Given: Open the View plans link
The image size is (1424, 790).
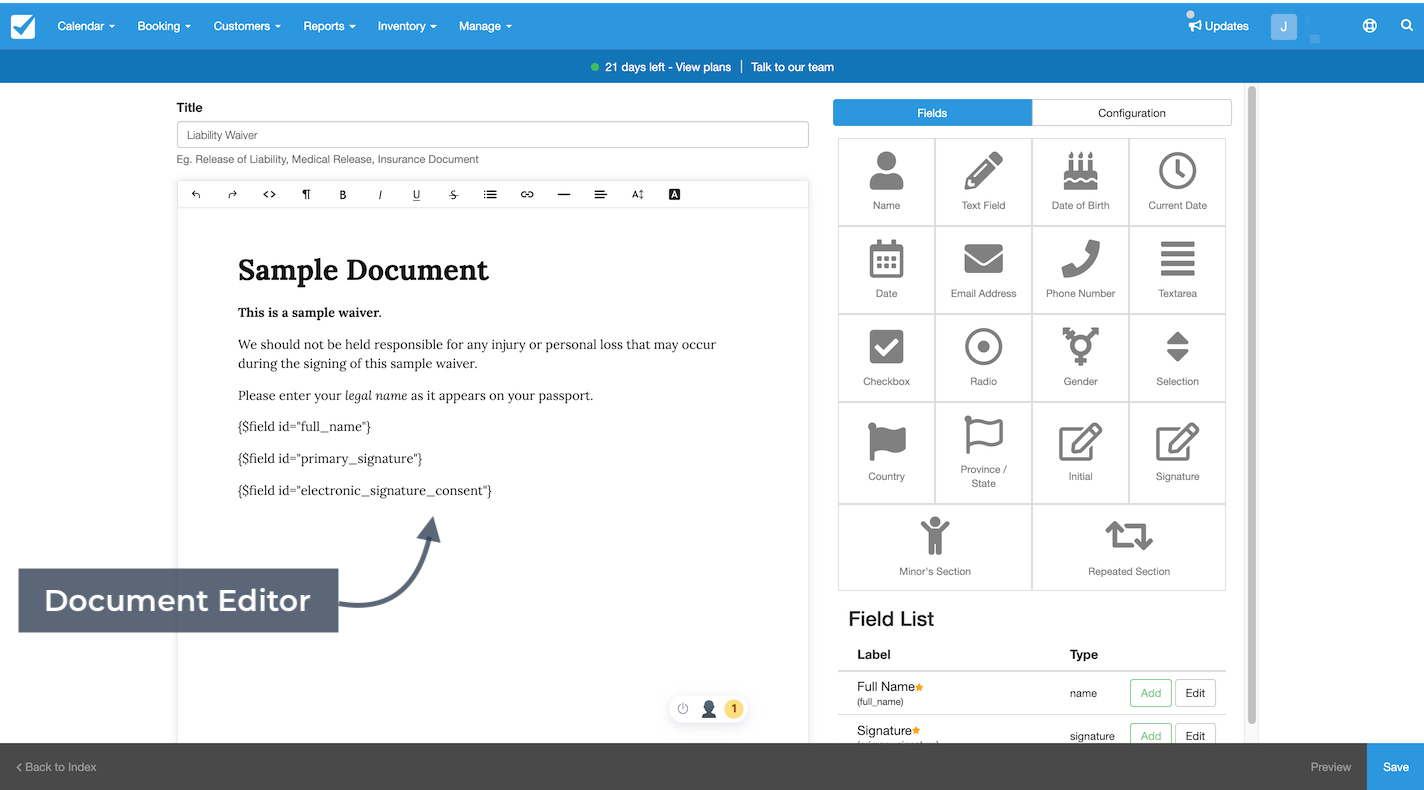Looking at the screenshot, I should tap(703, 67).
